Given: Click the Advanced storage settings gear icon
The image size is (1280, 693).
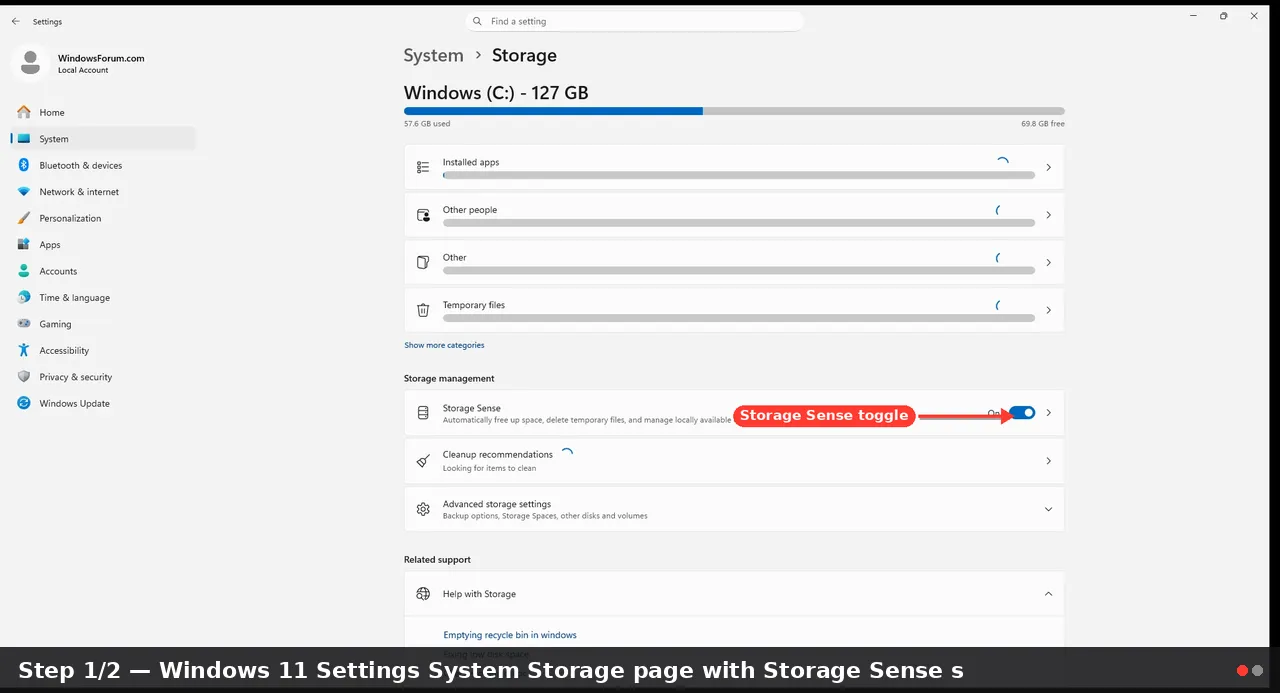Looking at the screenshot, I should (423, 509).
